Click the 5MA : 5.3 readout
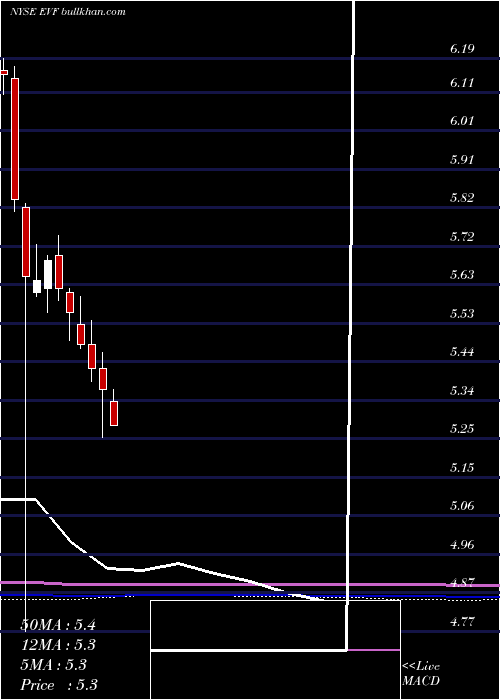The width and height of the screenshot is (500, 700). coord(54,665)
